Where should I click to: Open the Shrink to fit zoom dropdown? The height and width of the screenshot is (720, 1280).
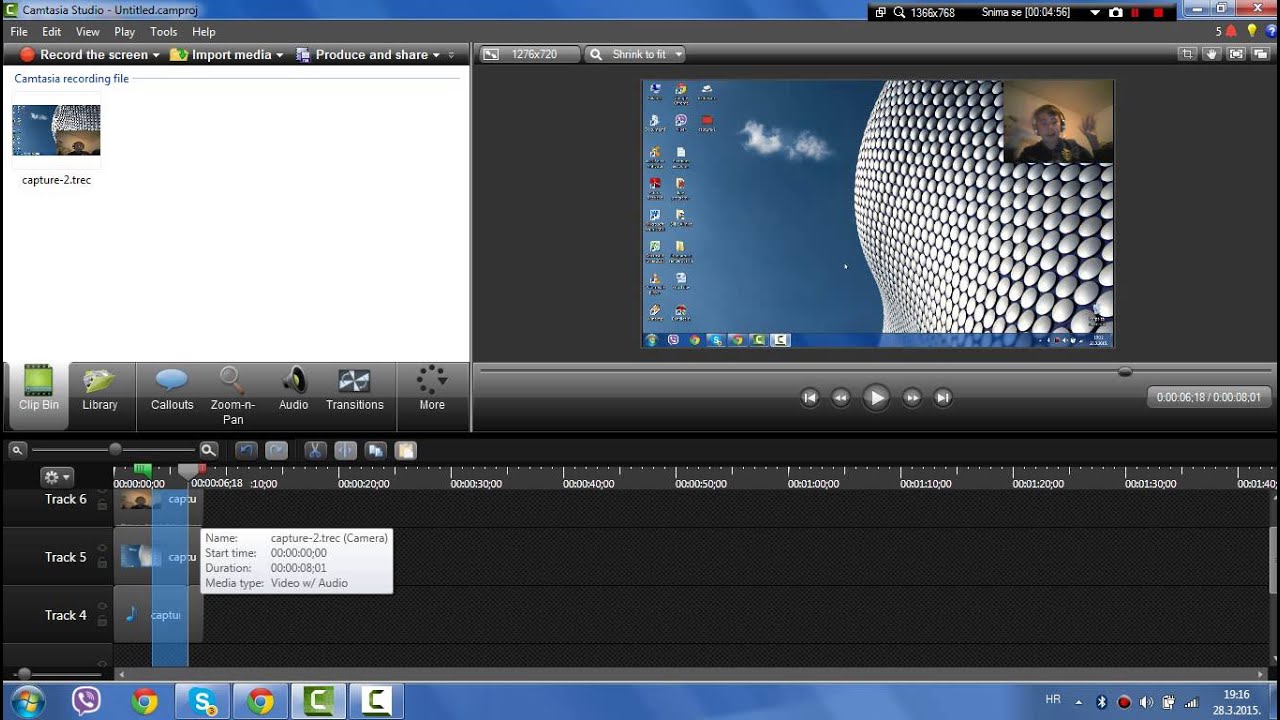coord(635,55)
